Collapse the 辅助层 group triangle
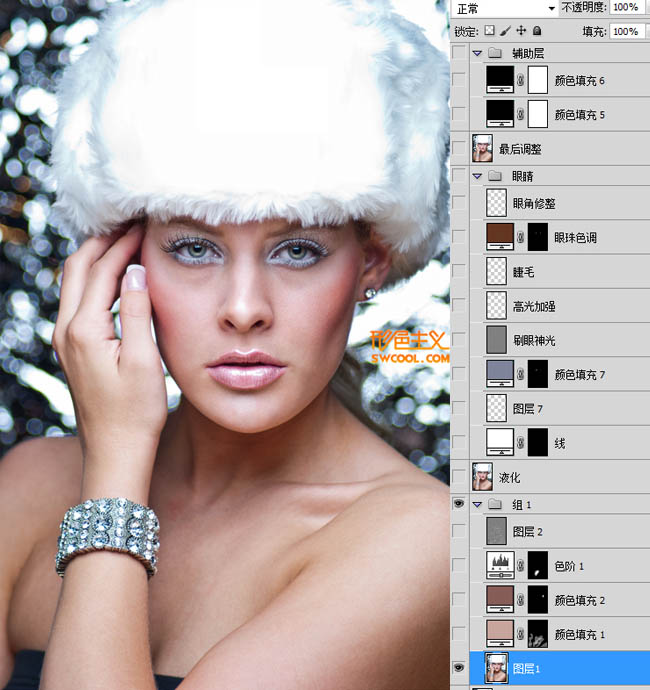Screen dimensions: 650x690 [477, 54]
